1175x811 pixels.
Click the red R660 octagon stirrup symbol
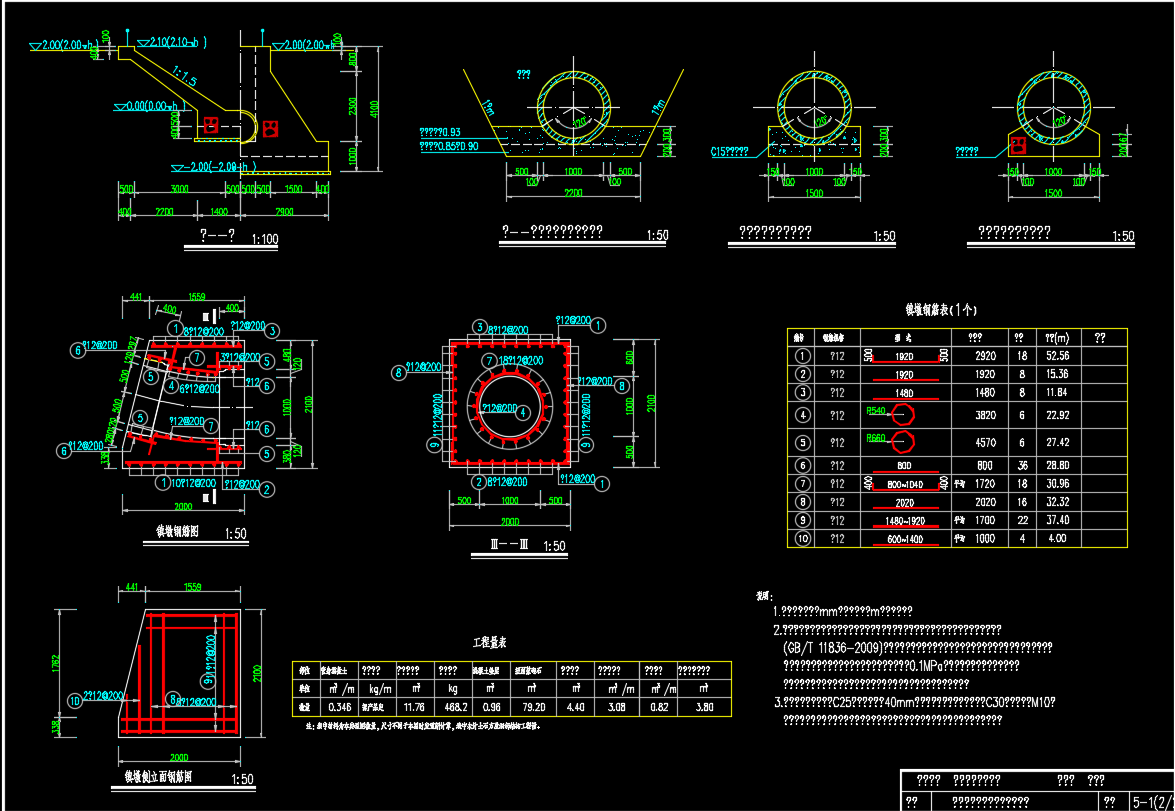click(903, 442)
